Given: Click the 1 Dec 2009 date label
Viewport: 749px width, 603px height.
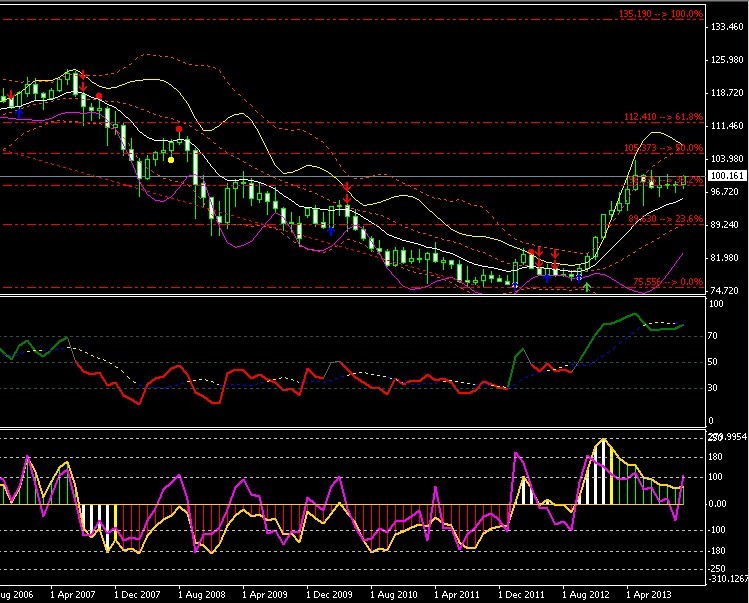Looking at the screenshot, I should [329, 595].
